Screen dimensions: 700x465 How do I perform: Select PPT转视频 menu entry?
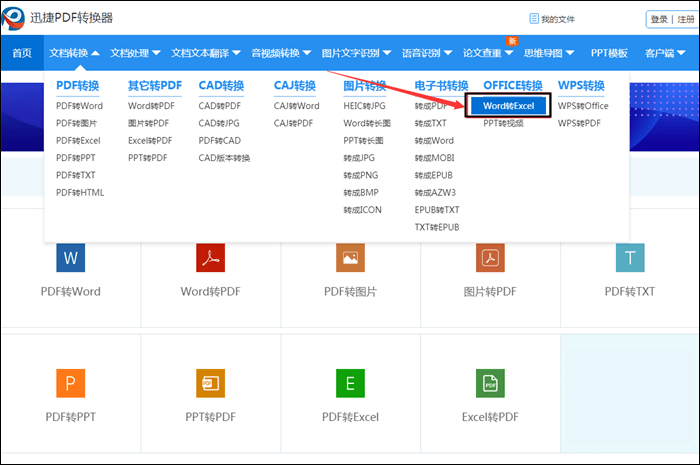(503, 123)
